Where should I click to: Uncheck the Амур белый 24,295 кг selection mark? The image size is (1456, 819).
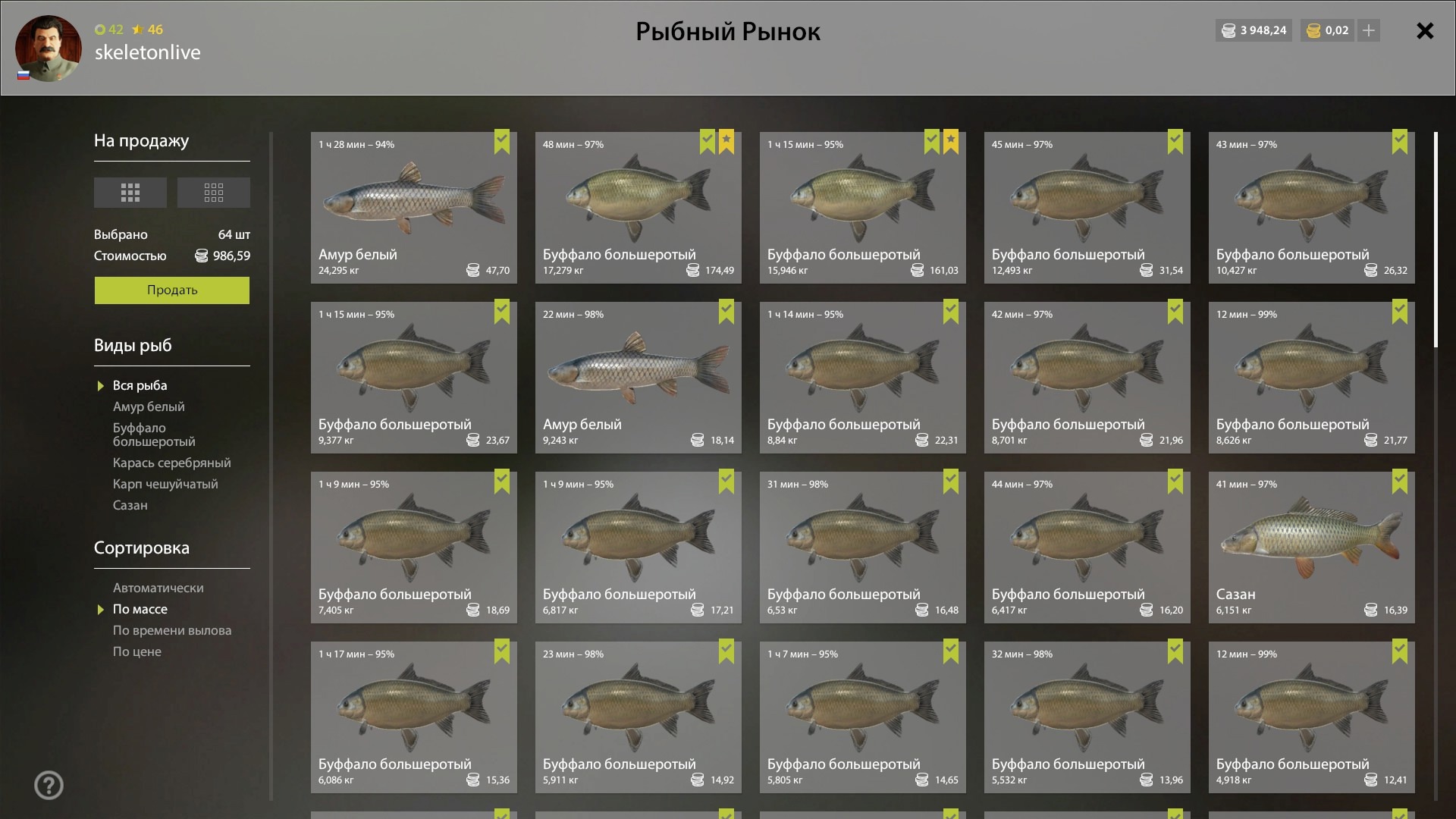[x=502, y=142]
